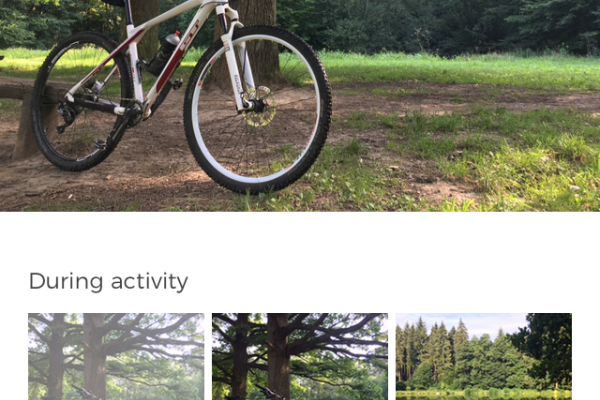600x400 pixels.
Task: Click the yellow front disc brake rotor
Action: click(x=259, y=106)
